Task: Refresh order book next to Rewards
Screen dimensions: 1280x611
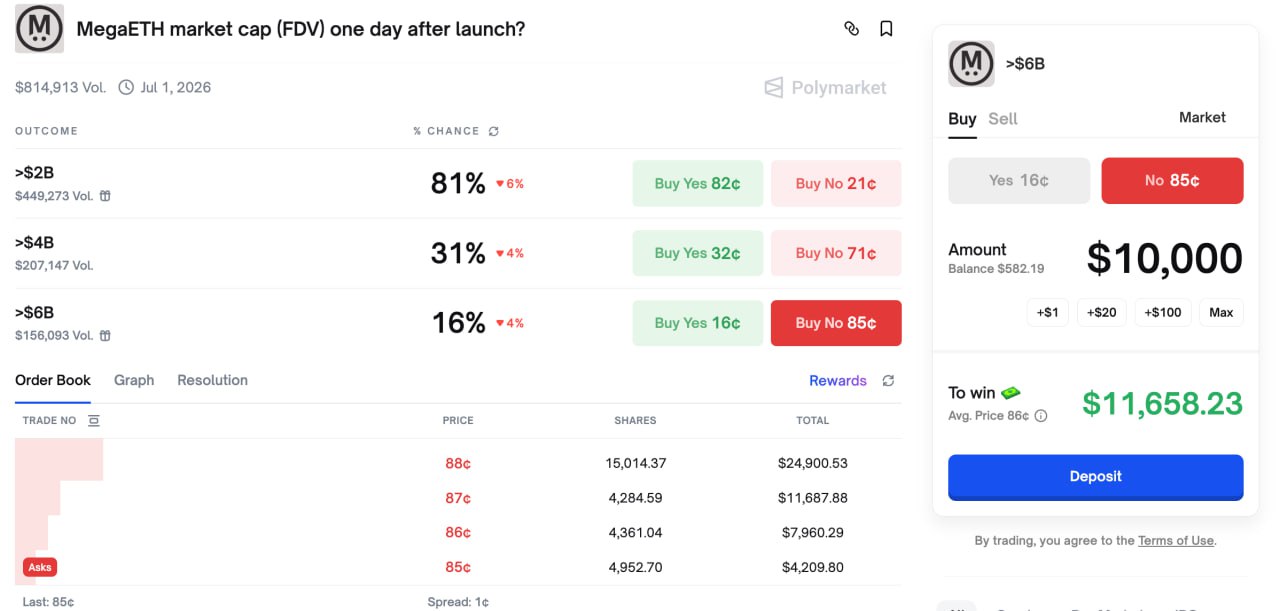Action: click(888, 381)
